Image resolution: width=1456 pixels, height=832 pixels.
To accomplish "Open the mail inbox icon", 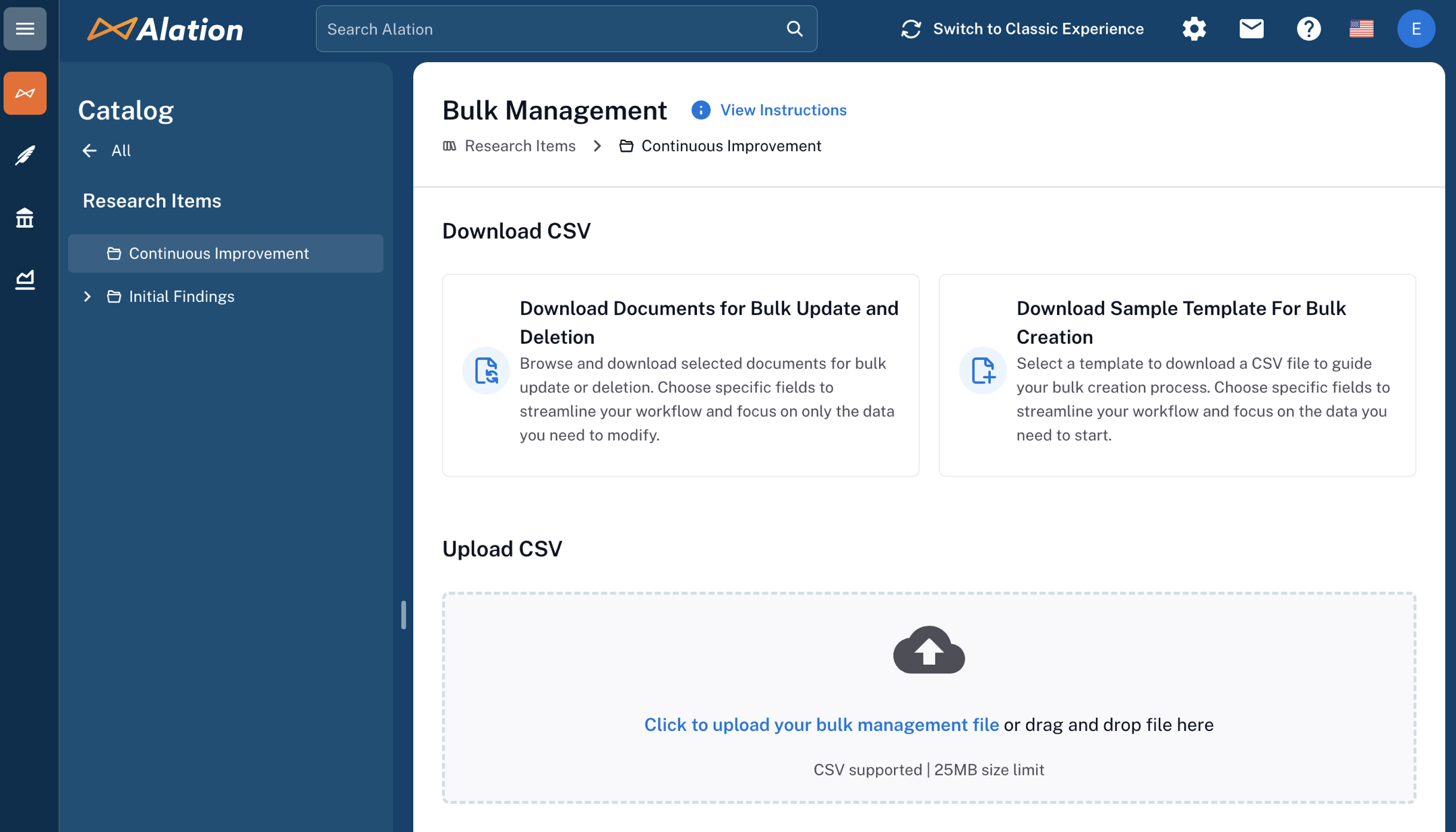I will 1251,29.
